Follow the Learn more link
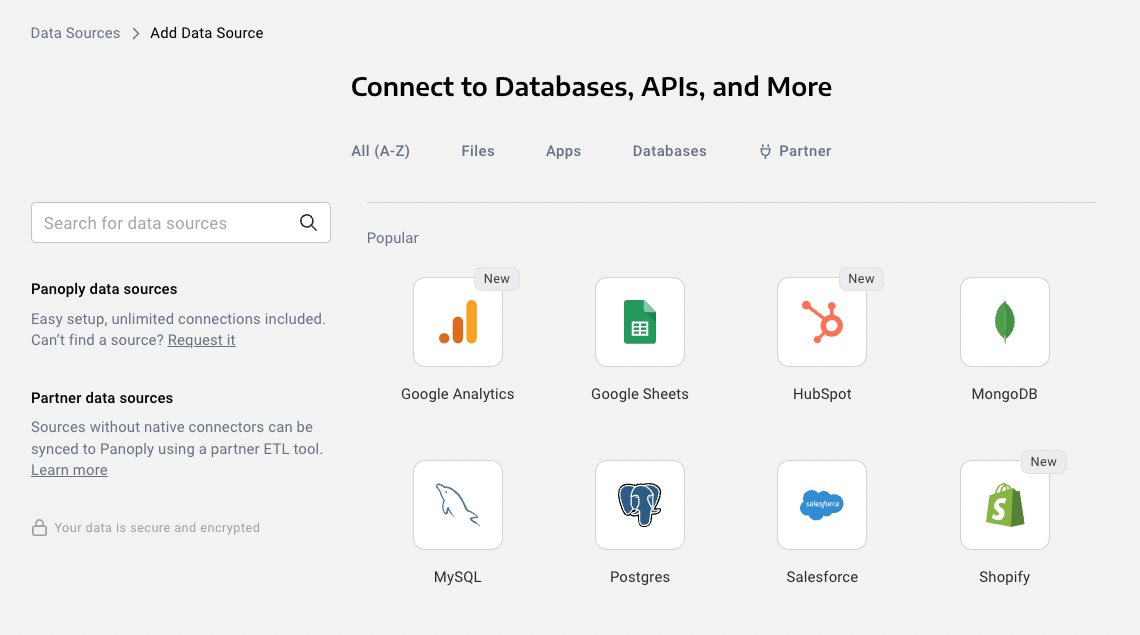 tap(69, 470)
